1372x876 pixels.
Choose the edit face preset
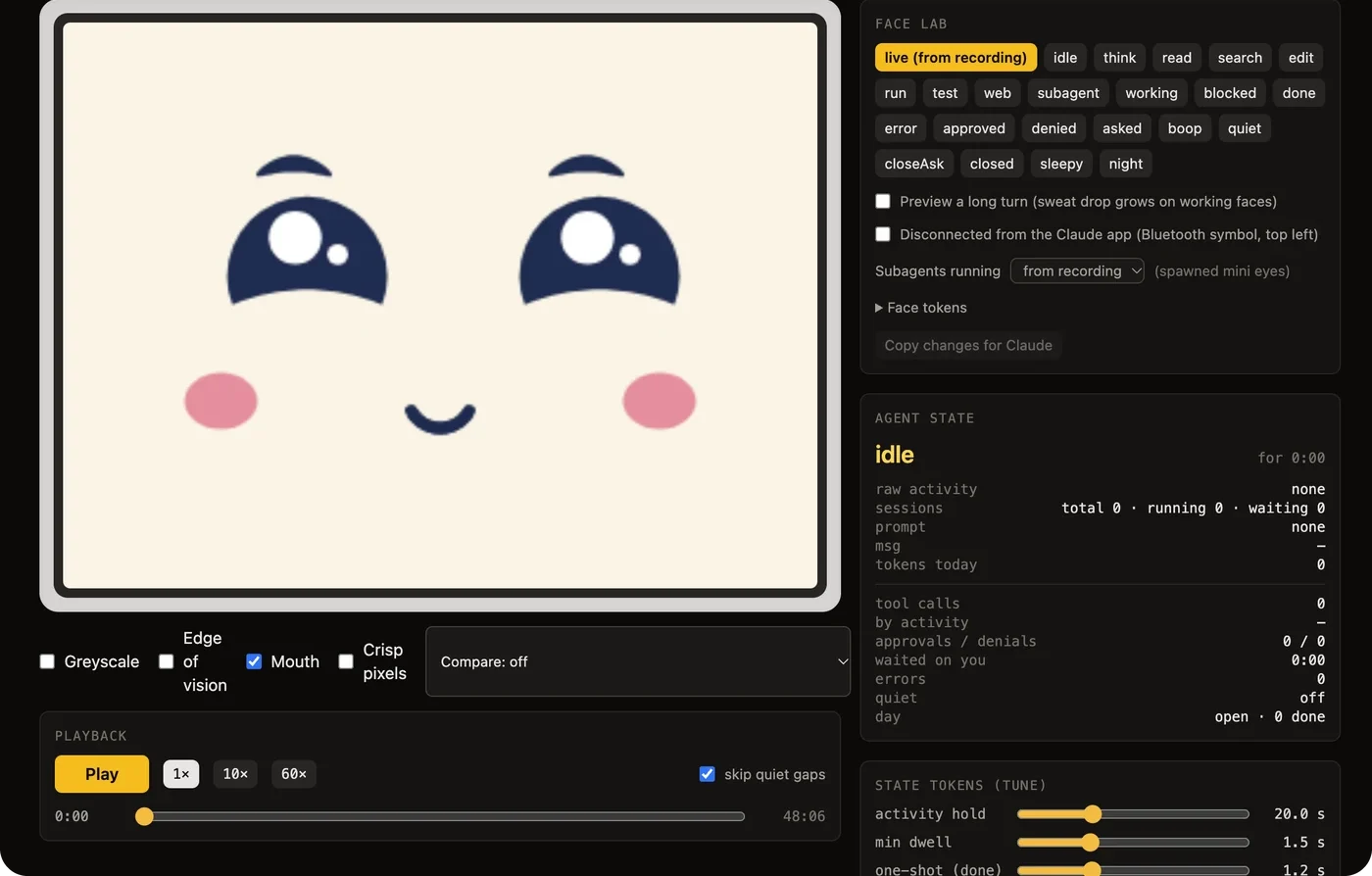(1301, 58)
